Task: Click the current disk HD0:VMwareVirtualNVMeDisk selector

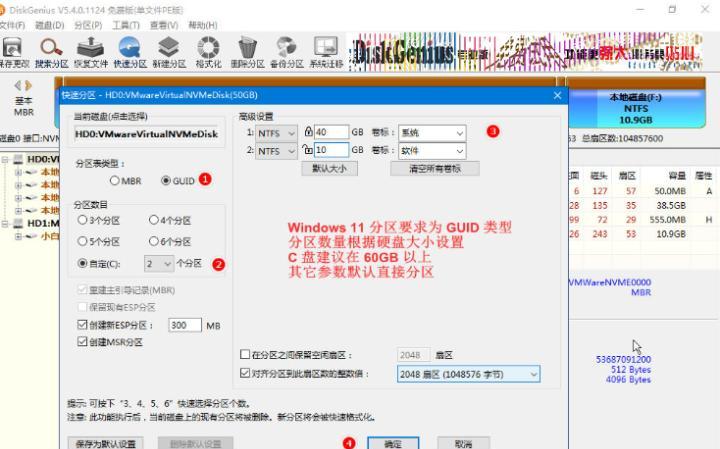Action: pyautogui.click(x=147, y=134)
